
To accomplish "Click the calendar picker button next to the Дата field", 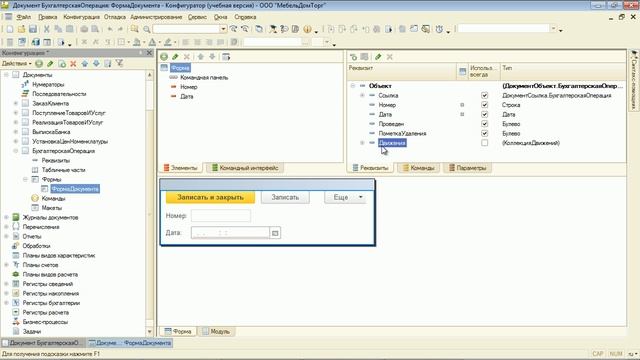I will pyautogui.click(x=275, y=233).
